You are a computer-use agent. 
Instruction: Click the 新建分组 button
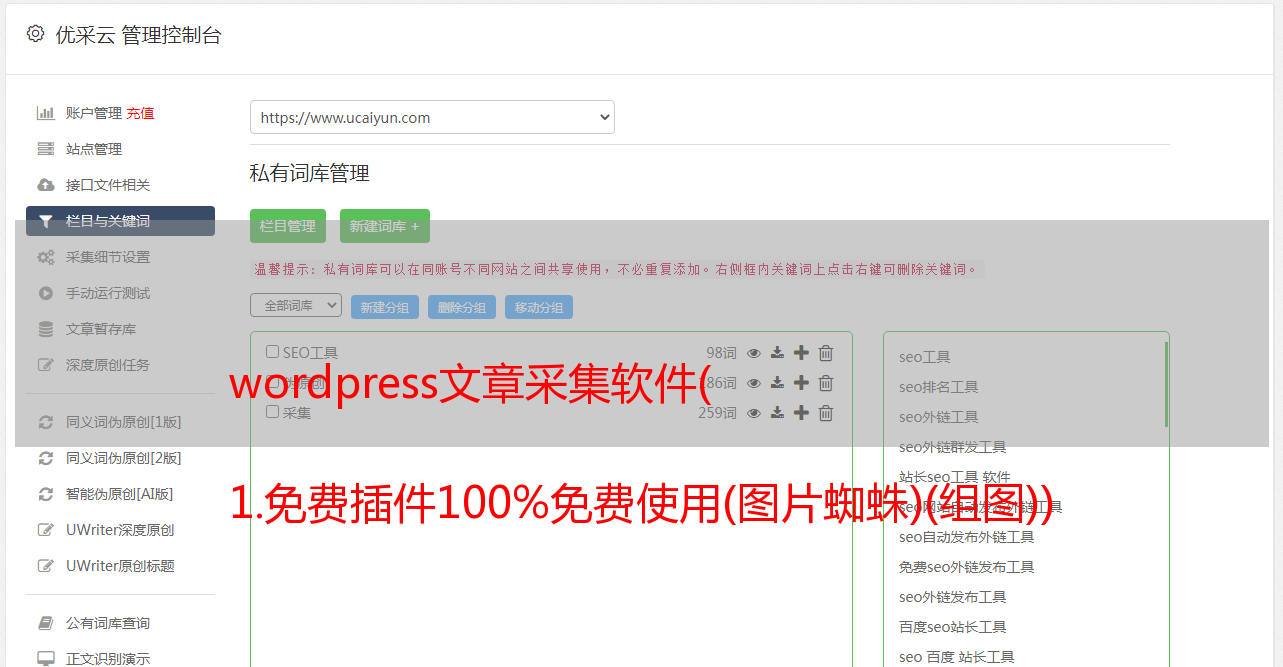click(385, 307)
